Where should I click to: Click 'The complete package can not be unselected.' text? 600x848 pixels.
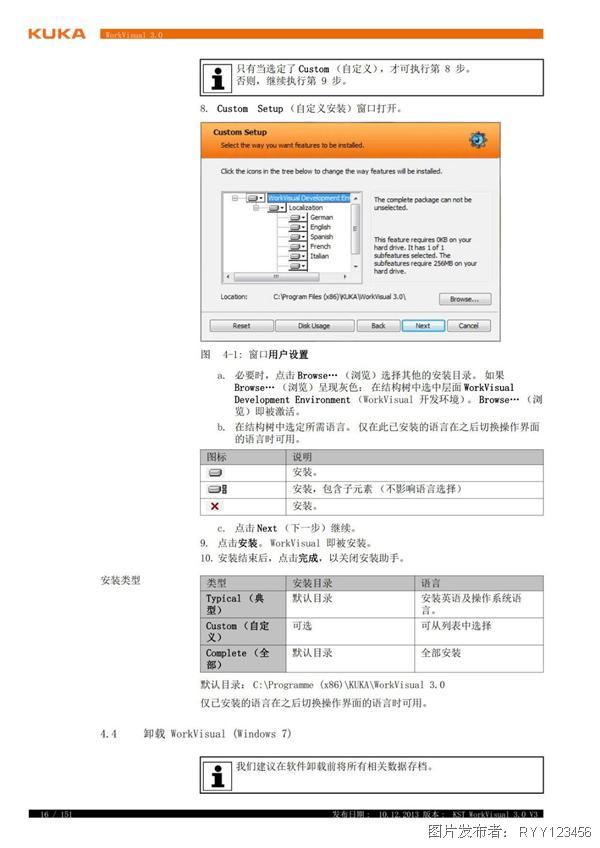[x=423, y=204]
